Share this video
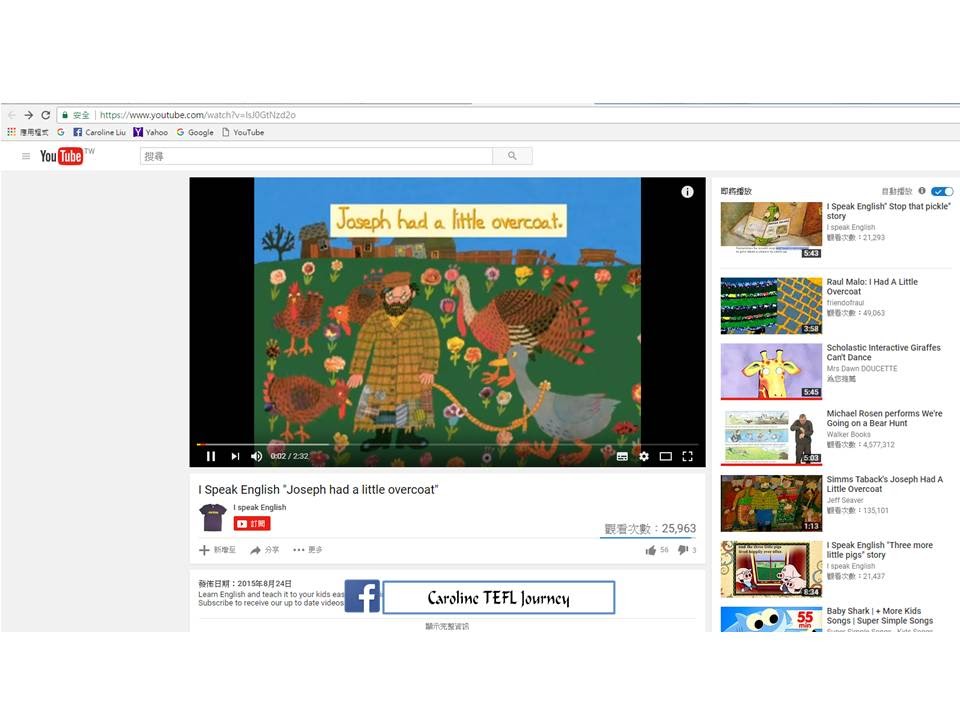The image size is (960, 720). point(264,550)
